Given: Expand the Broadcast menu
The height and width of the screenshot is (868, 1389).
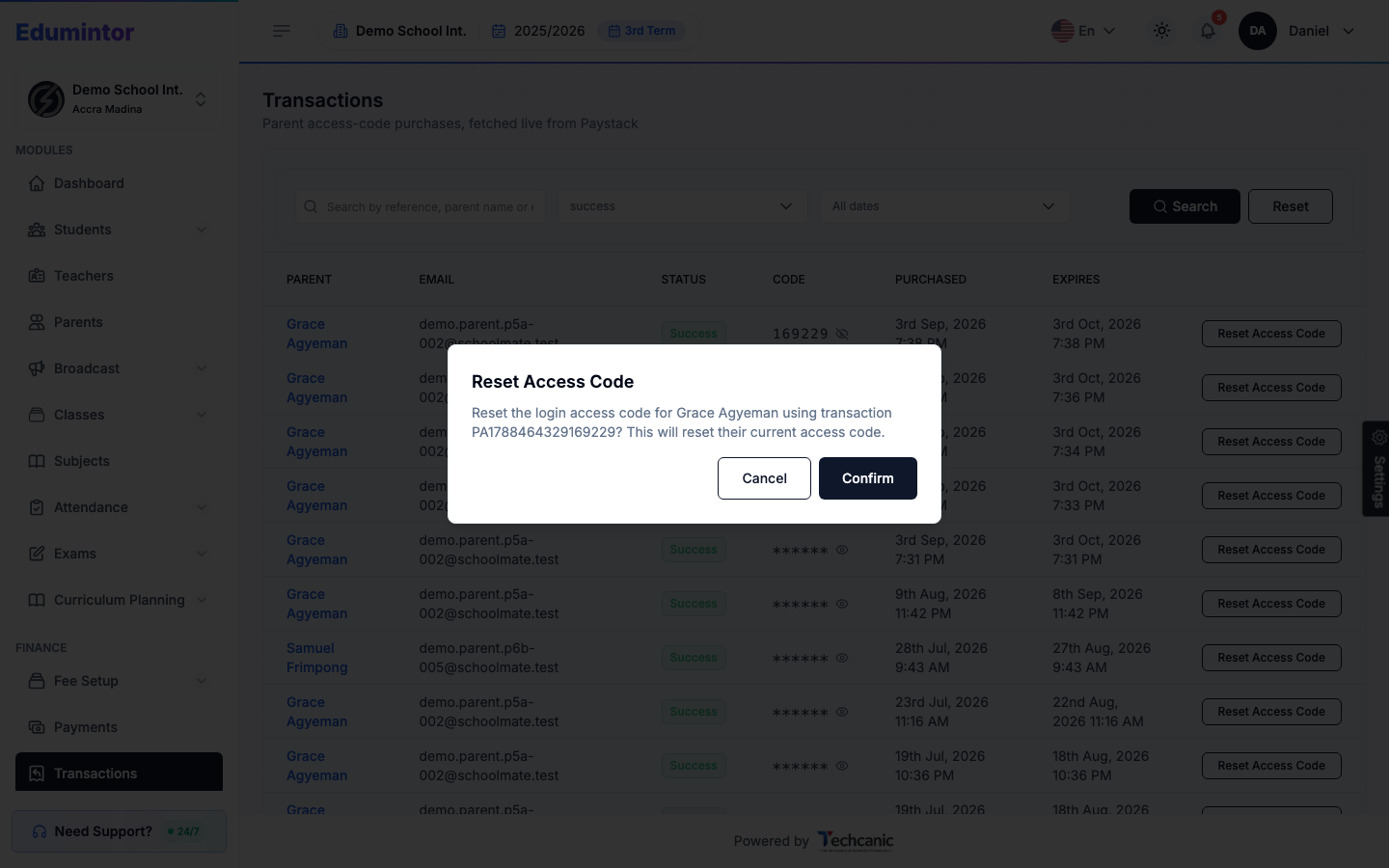Looking at the screenshot, I should (119, 368).
